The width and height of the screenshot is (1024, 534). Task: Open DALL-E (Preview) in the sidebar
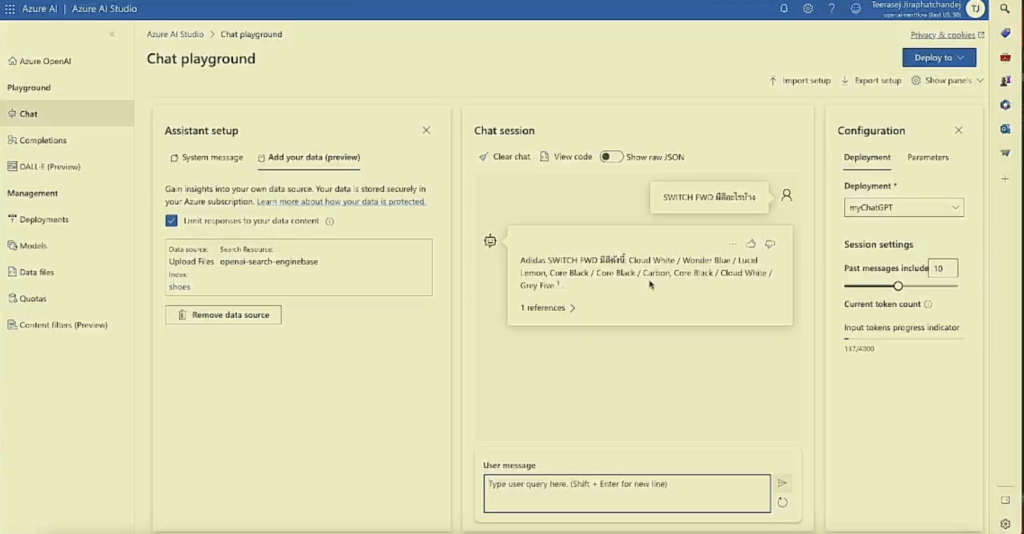point(44,166)
